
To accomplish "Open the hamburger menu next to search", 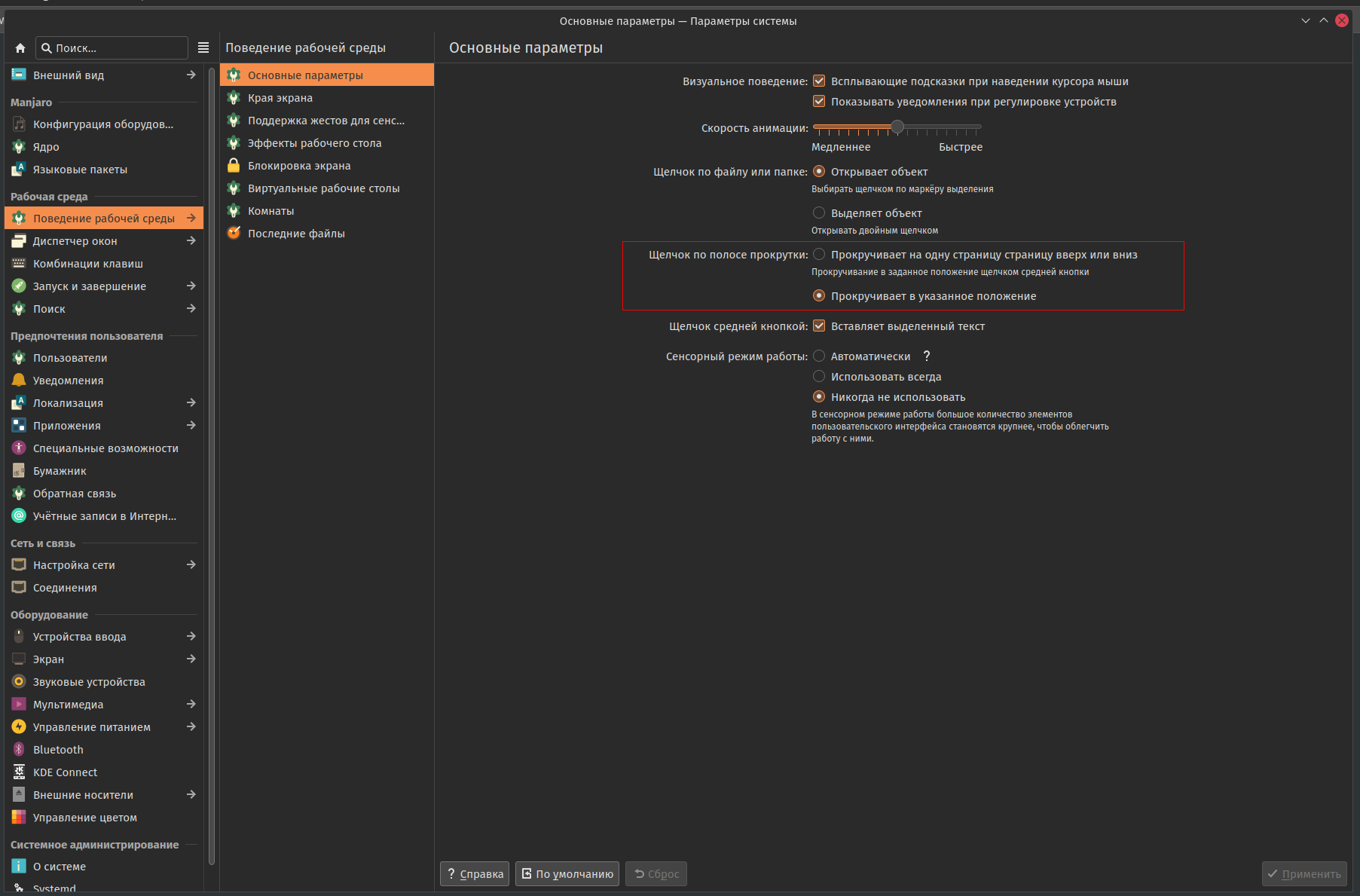I will coord(203,47).
